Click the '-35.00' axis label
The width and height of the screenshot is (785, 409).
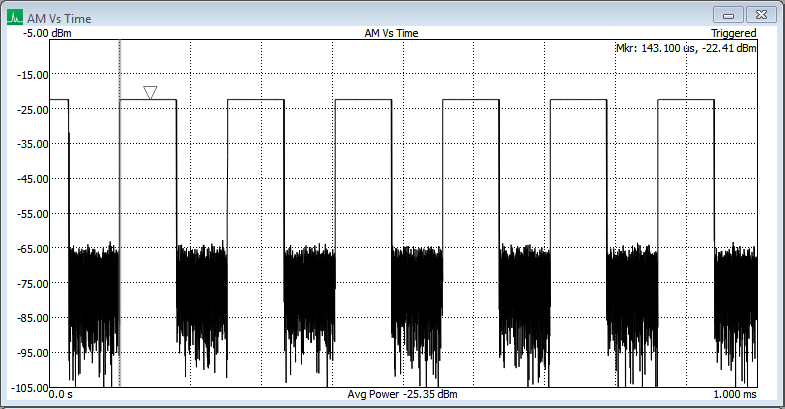point(33,144)
